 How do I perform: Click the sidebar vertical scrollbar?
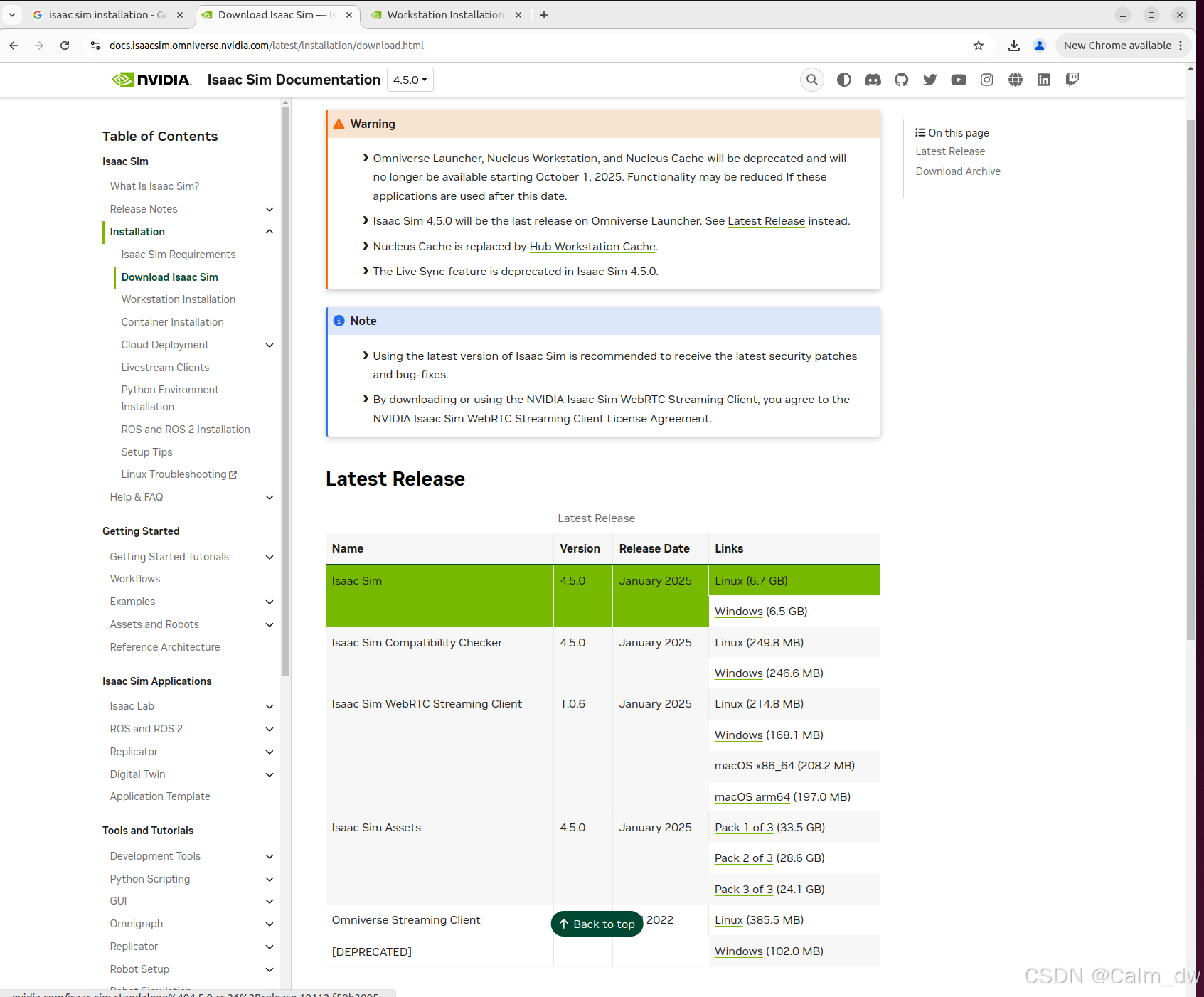pyautogui.click(x=285, y=390)
